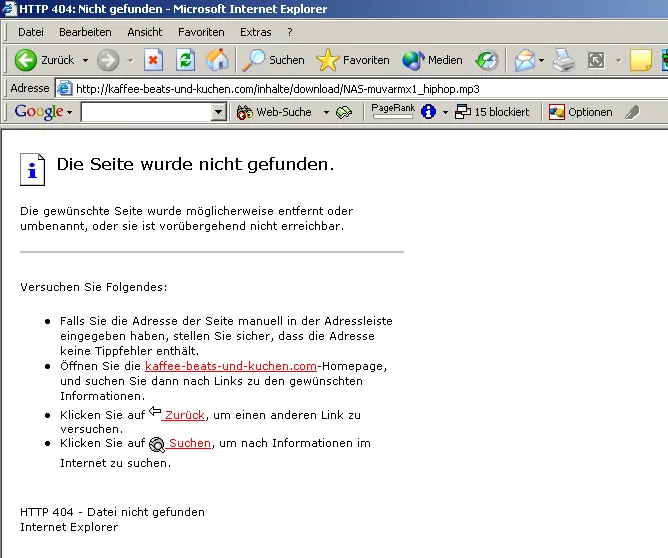This screenshot has width=668, height=558.
Task: Click the greyed Edit icon after printer
Action: pyautogui.click(x=596, y=60)
